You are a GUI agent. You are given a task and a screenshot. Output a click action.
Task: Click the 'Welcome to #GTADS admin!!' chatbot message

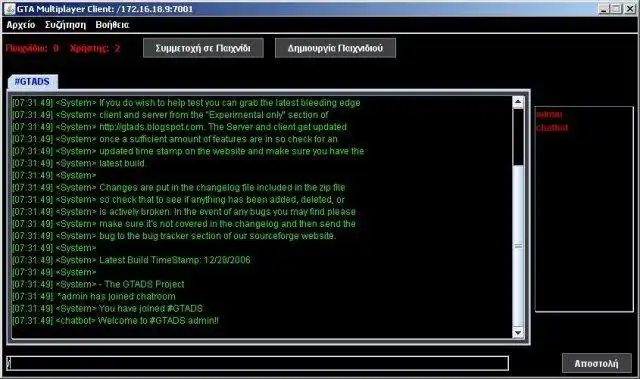click(x=115, y=321)
